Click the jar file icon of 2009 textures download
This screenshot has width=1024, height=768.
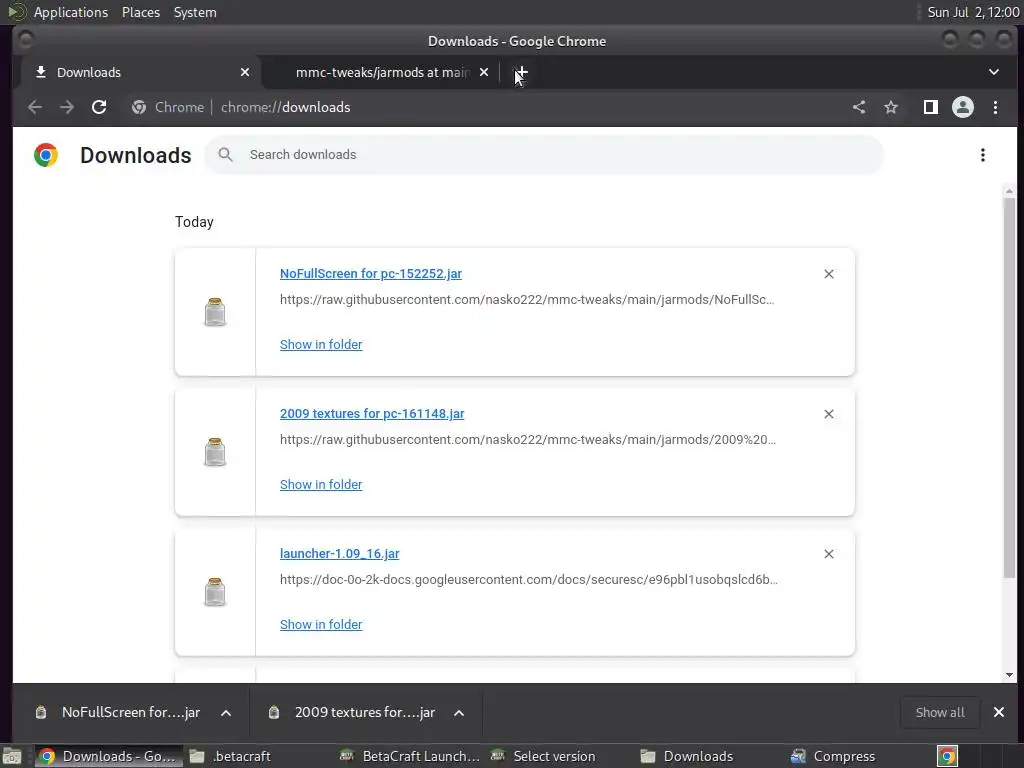[215, 452]
